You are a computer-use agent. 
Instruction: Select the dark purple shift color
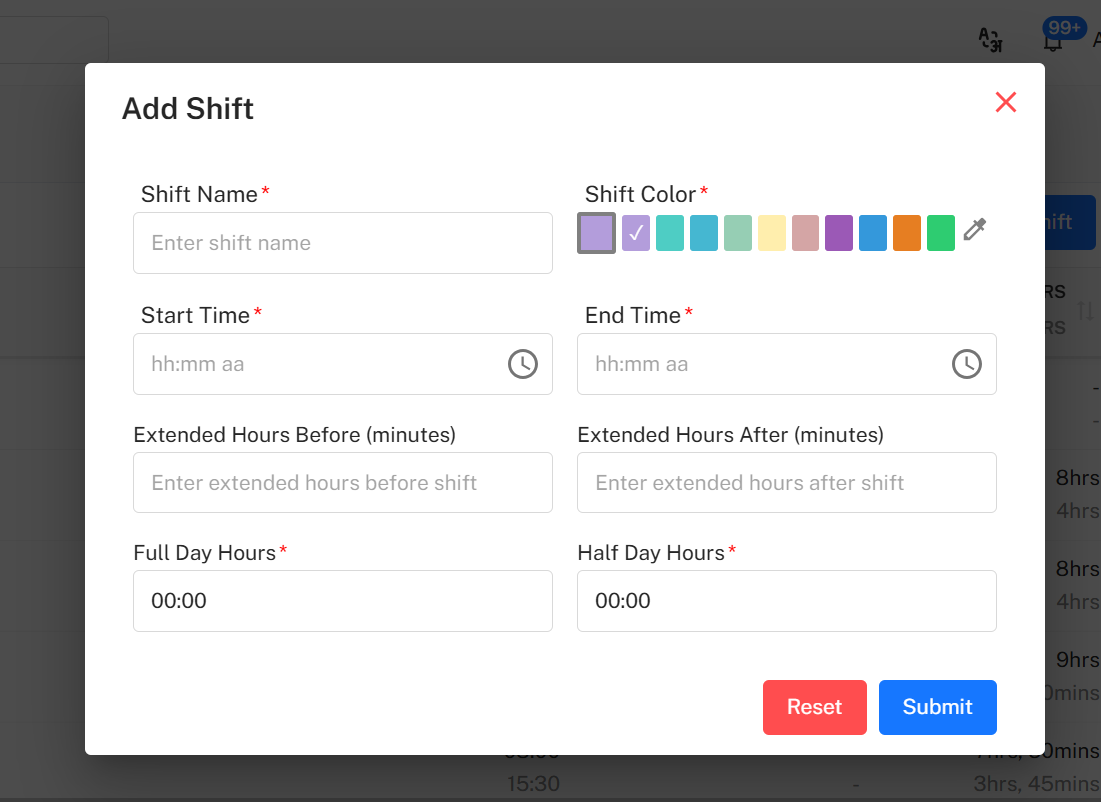coord(839,232)
